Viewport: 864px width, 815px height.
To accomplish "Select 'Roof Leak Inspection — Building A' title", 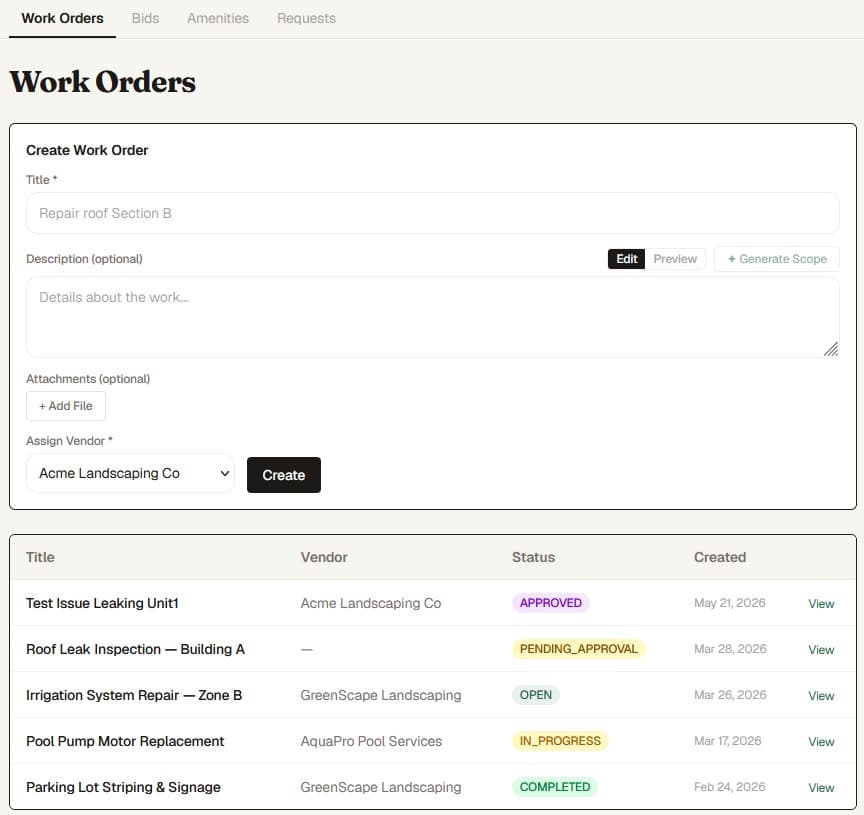I will pos(136,649).
